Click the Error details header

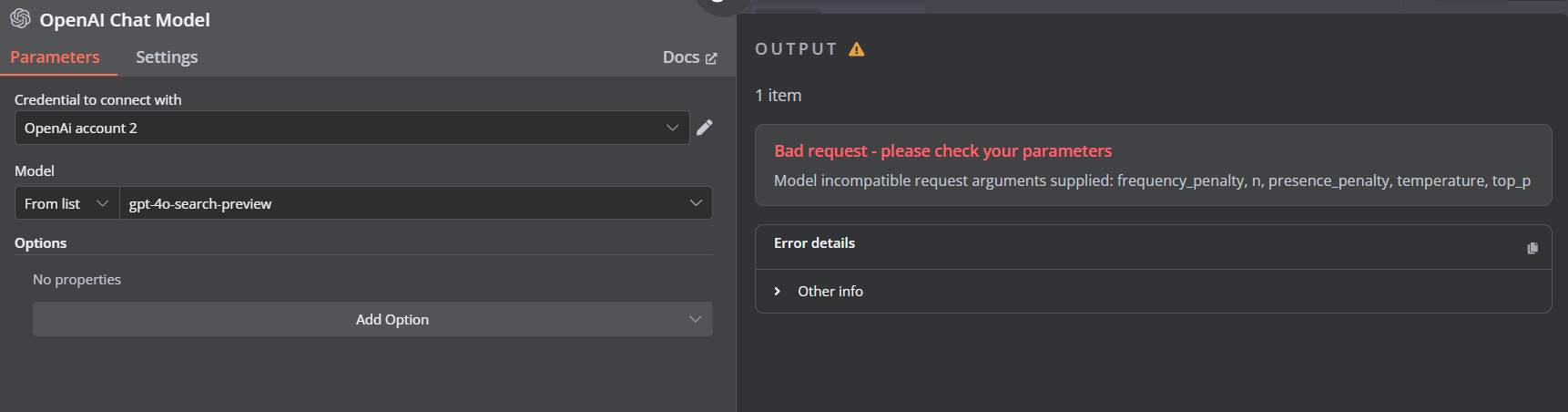(x=815, y=243)
